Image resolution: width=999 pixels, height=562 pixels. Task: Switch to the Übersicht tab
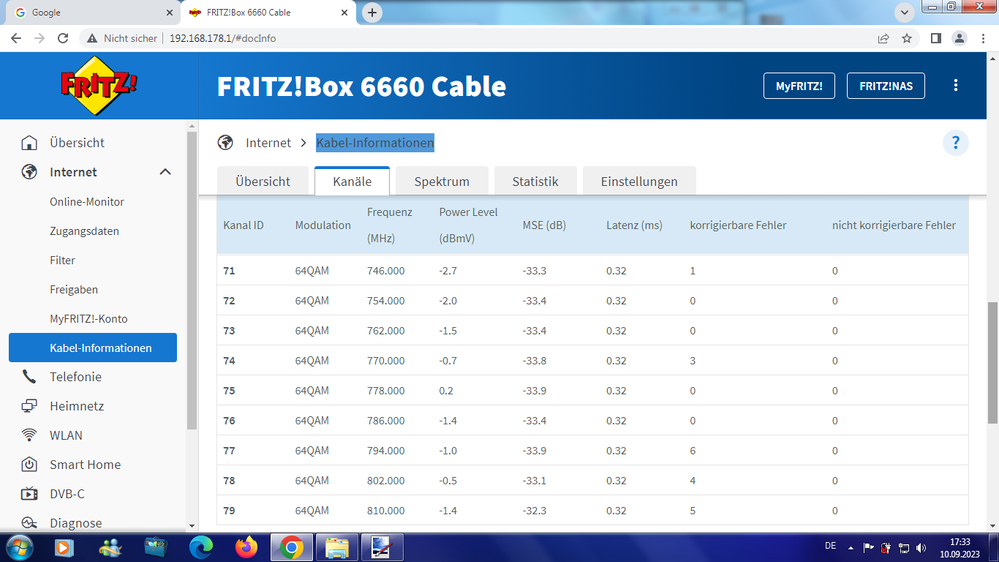(x=262, y=181)
